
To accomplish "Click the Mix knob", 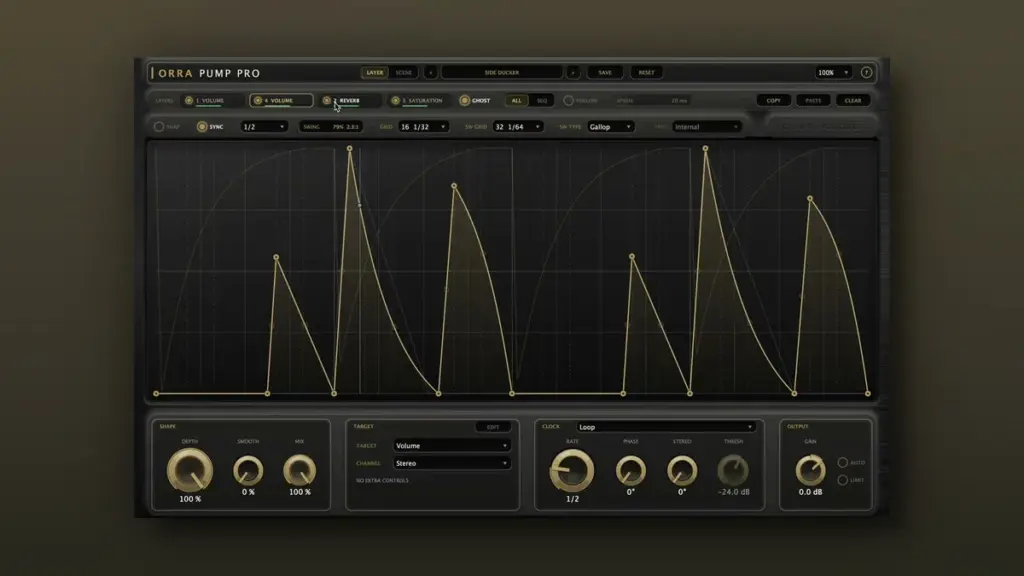I will coord(300,470).
